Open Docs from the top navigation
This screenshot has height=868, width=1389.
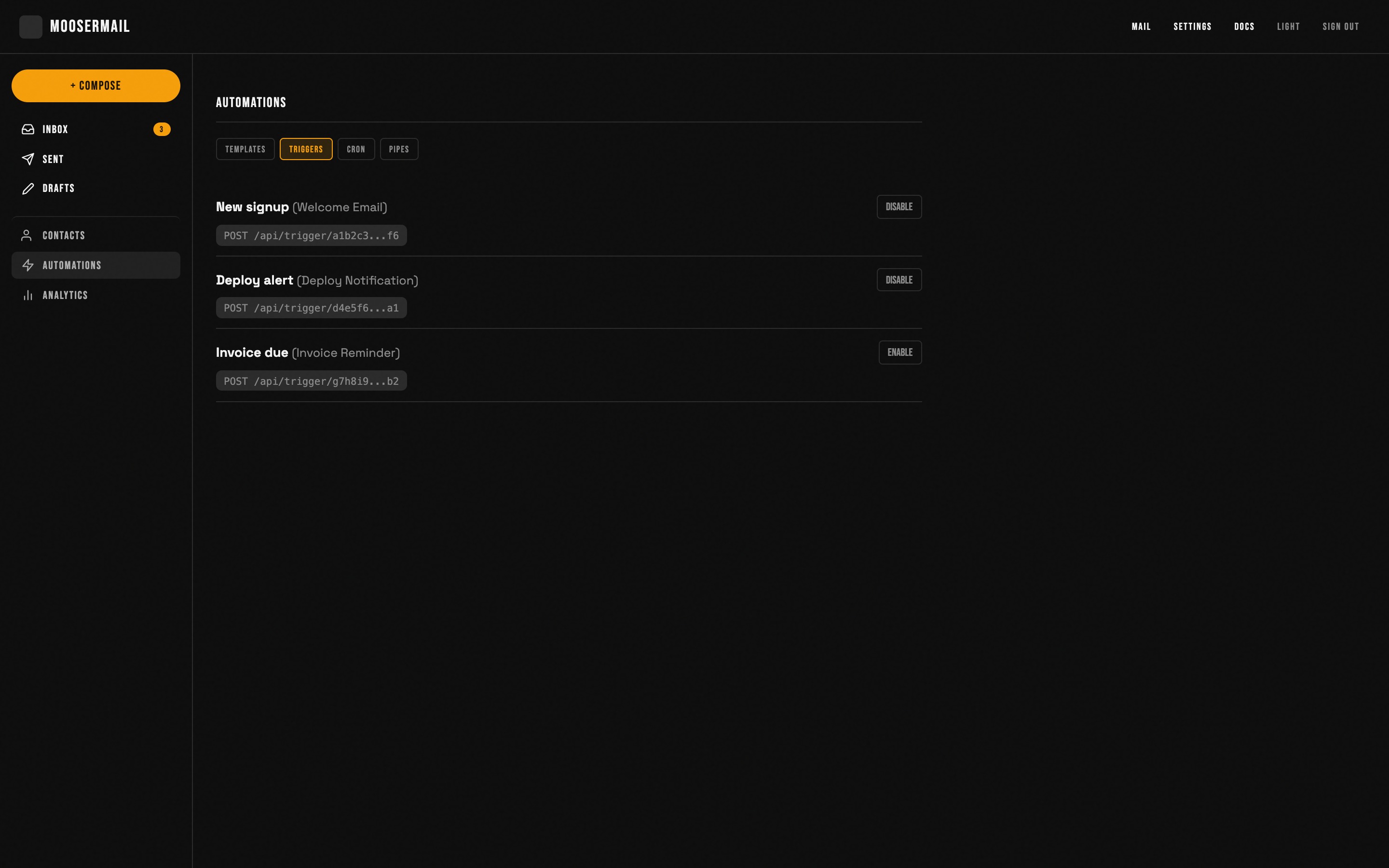point(1244,27)
